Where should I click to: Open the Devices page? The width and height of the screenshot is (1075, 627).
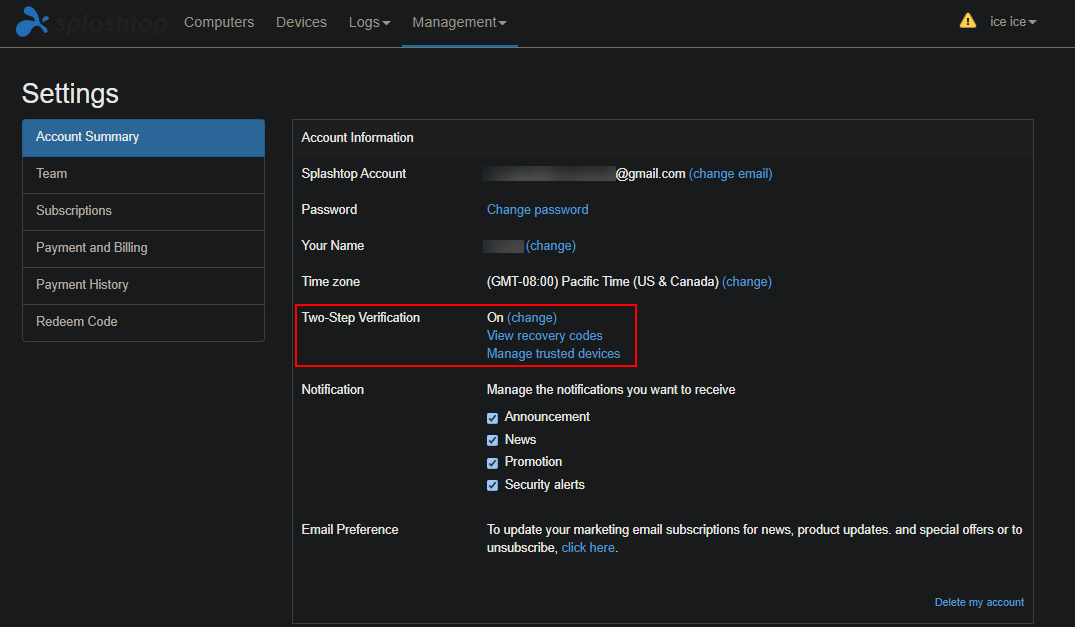[301, 23]
